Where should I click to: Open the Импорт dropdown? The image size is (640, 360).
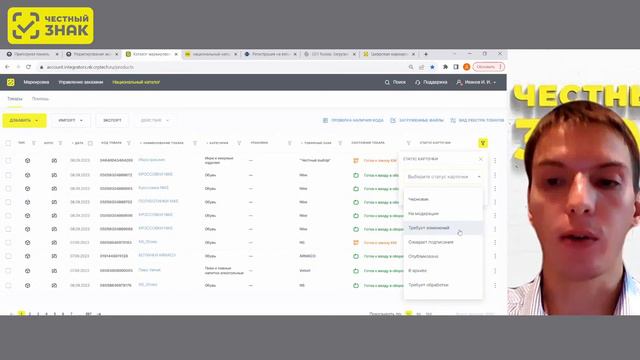click(x=71, y=120)
